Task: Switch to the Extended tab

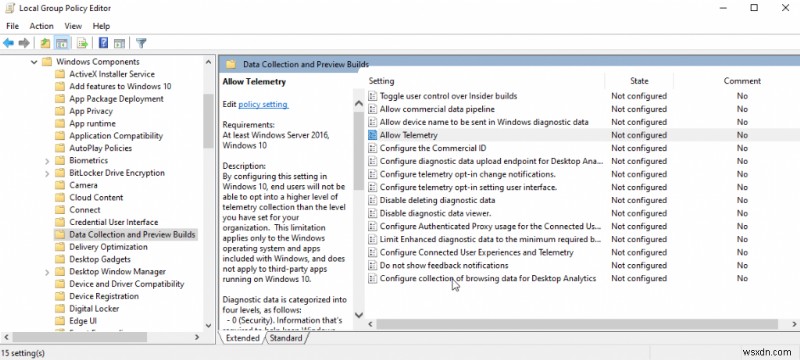Action: point(242,338)
